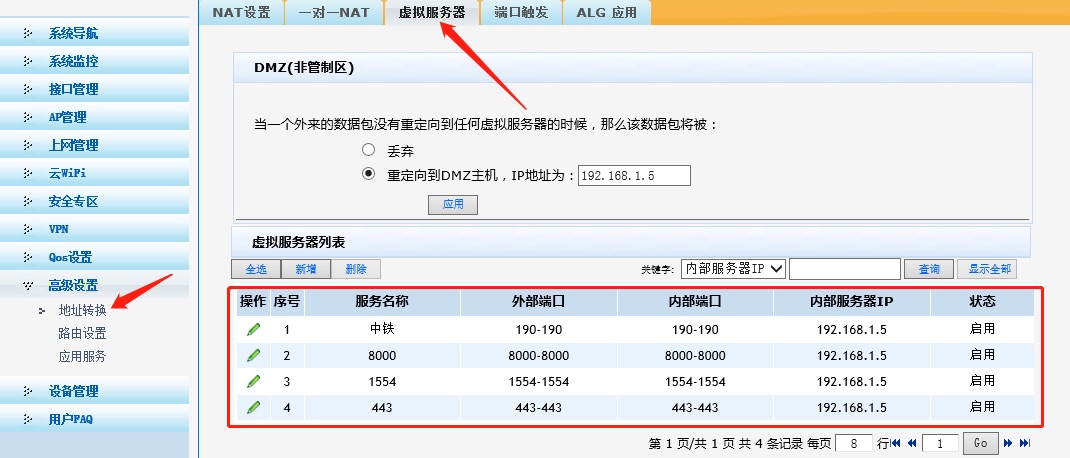
Task: Expand VPN menu section
Action: [94, 229]
